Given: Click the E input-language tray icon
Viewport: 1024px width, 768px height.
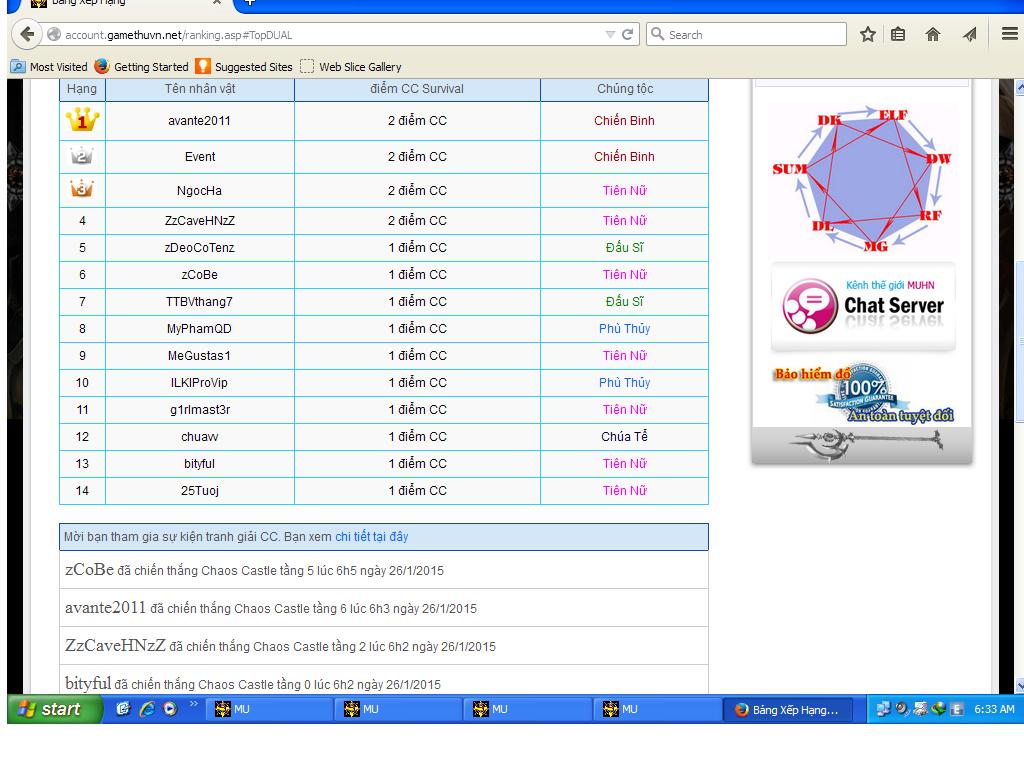Looking at the screenshot, I should (x=957, y=709).
